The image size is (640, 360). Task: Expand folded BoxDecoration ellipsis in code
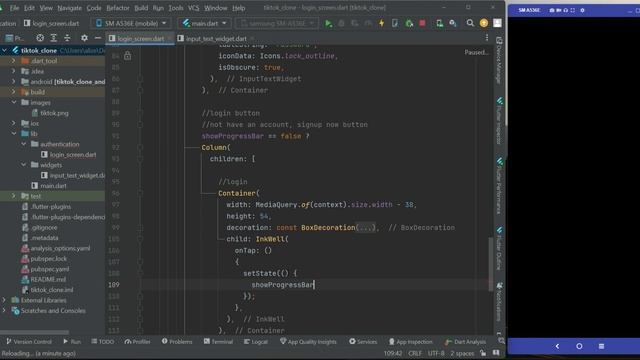click(x=366, y=228)
